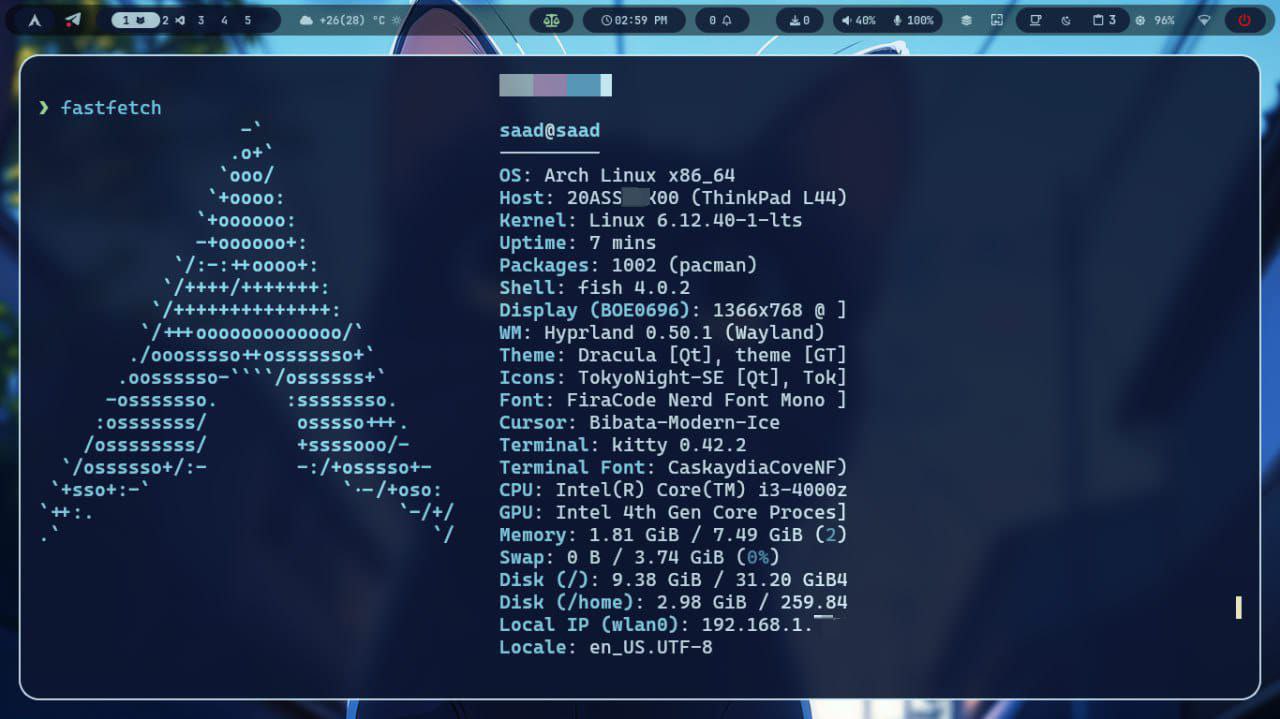Click the saad@saad heading
The height and width of the screenshot is (719, 1280).
[550, 130]
